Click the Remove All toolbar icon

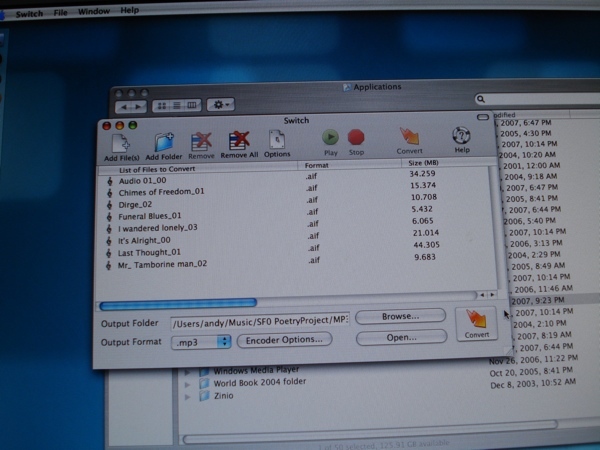coord(239,141)
